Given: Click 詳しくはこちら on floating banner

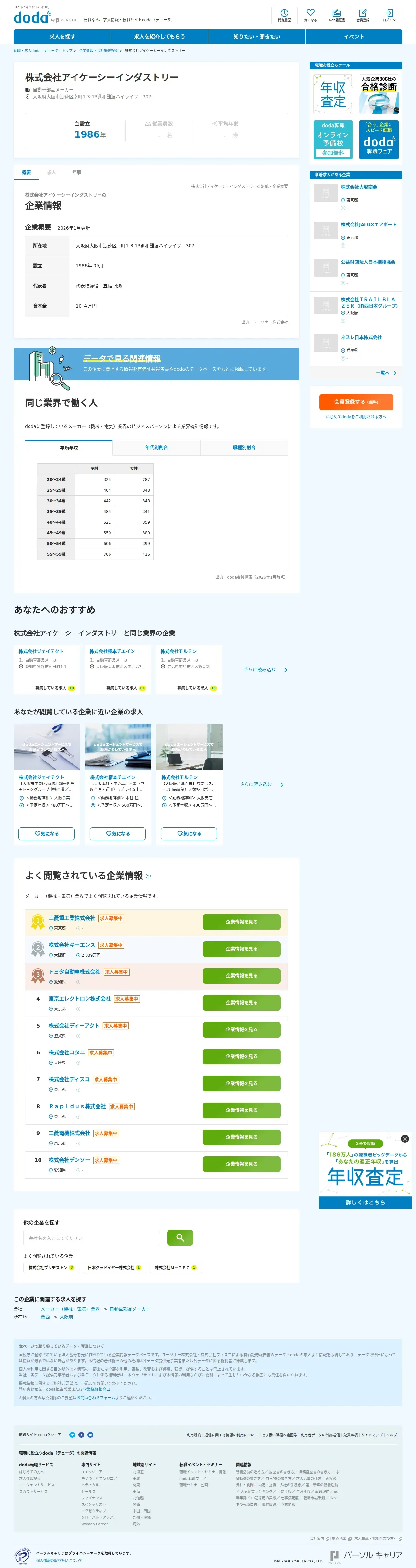Looking at the screenshot, I should (365, 1203).
